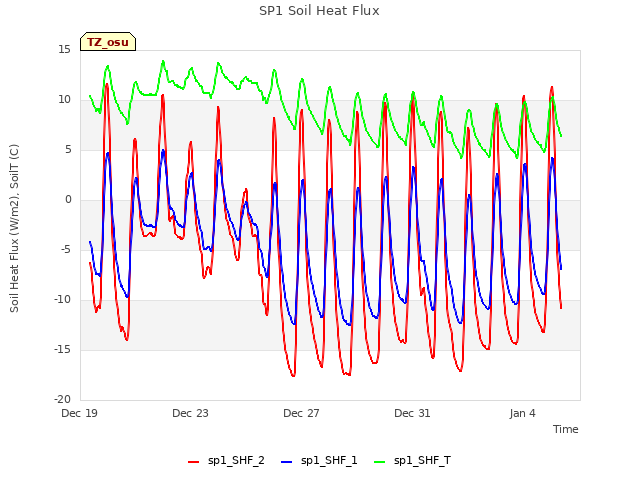Click the -15 y-axis tick label
640x480 pixels.
[63, 349]
